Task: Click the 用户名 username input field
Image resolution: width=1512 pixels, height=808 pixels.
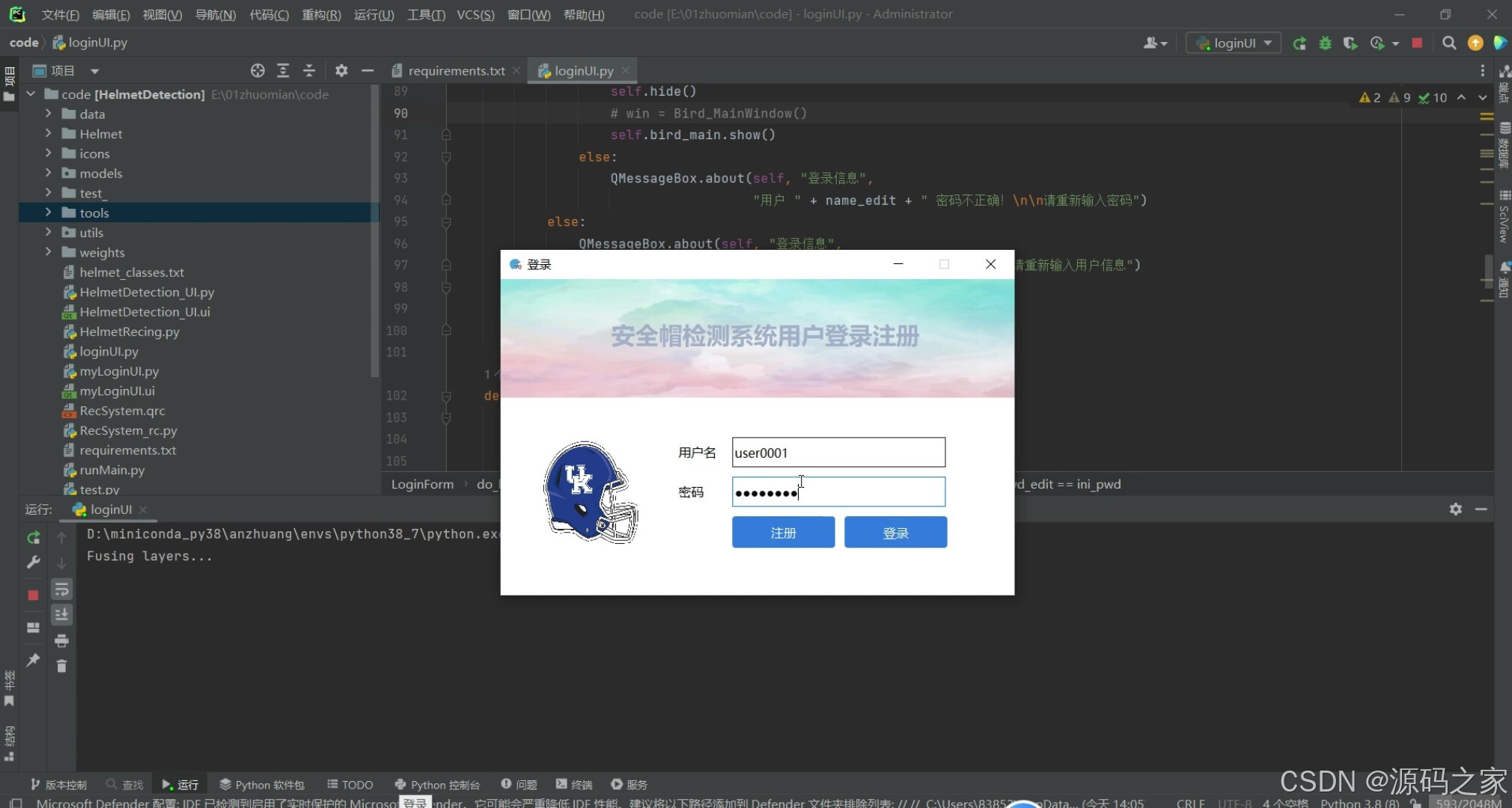Action: (838, 452)
